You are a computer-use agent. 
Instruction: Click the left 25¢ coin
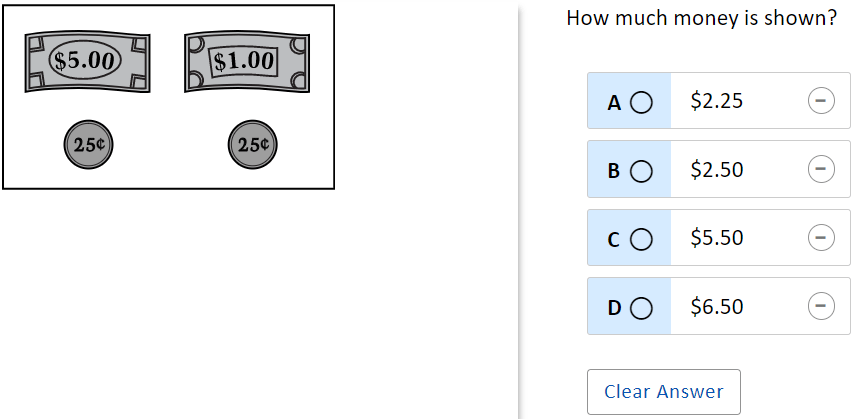pyautogui.click(x=88, y=144)
